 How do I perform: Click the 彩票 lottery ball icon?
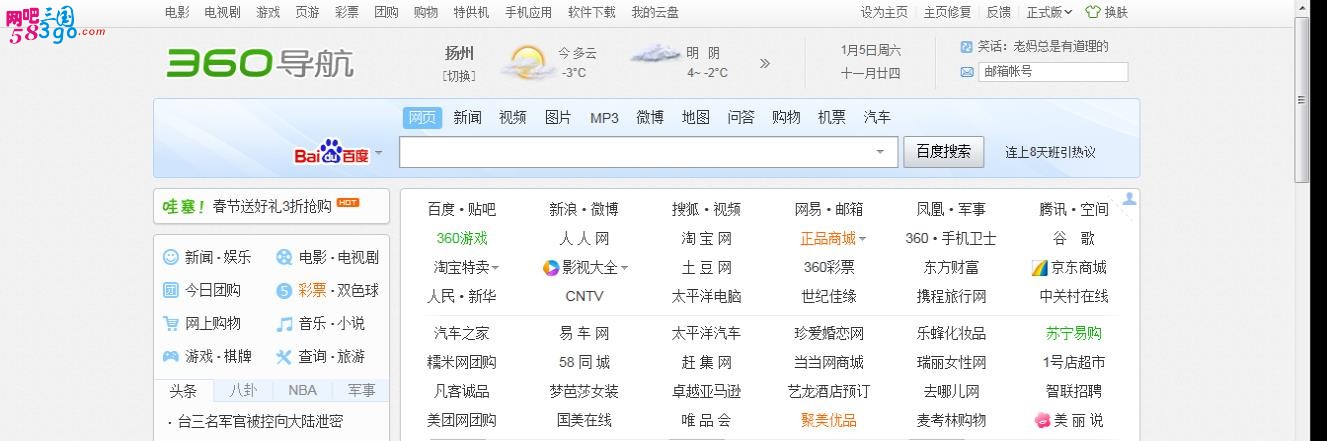[x=284, y=290]
